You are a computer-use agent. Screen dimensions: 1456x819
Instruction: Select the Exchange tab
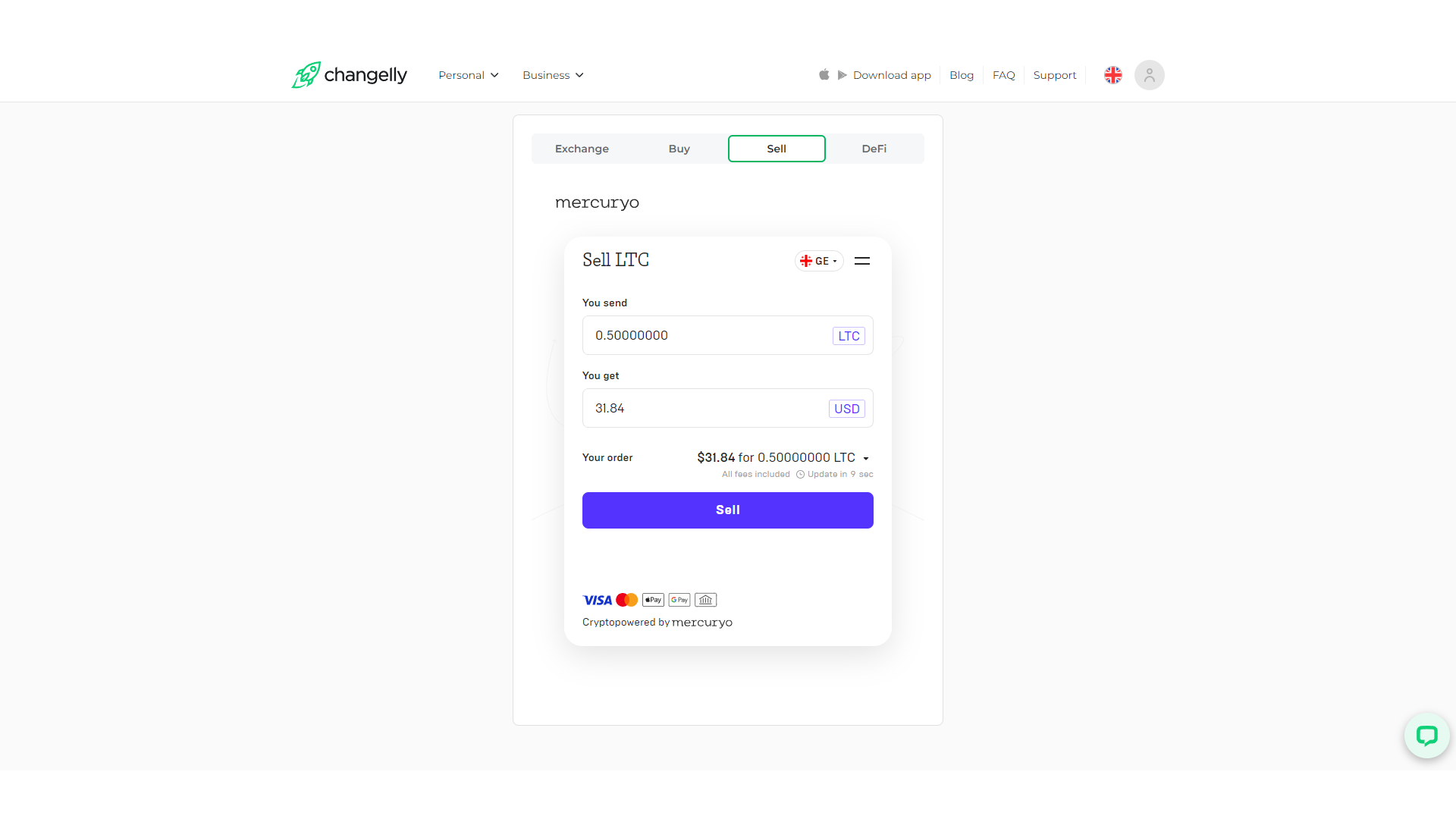(580, 148)
